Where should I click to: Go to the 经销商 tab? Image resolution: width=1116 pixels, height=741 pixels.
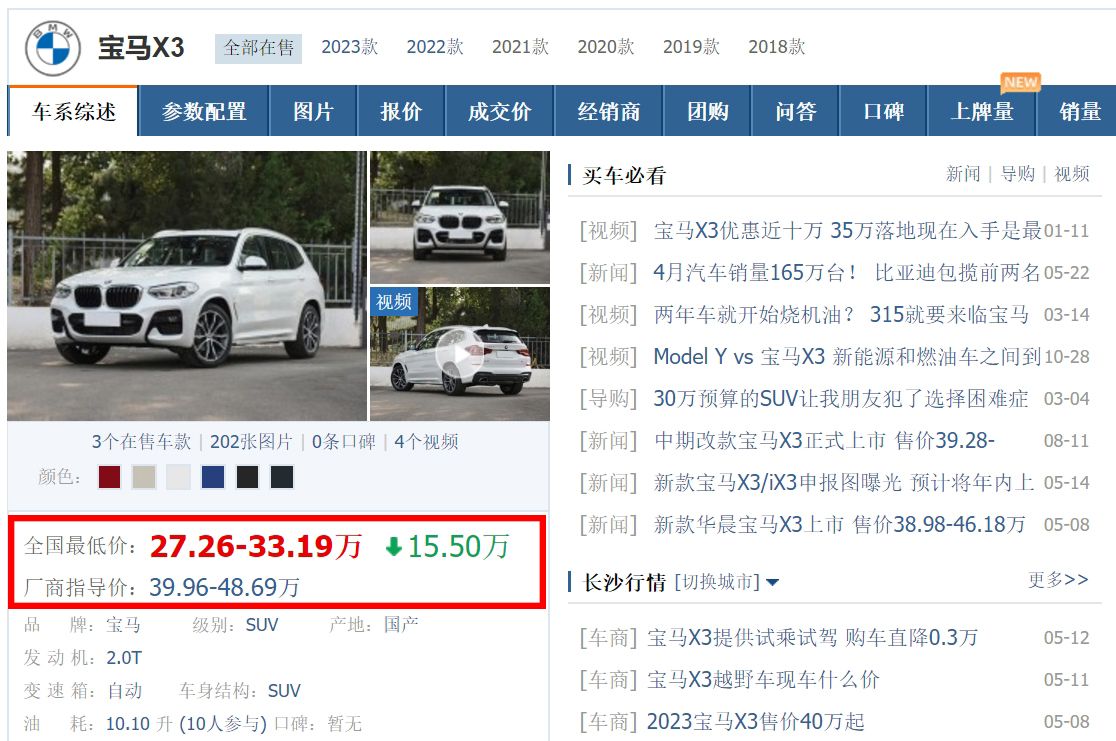pyautogui.click(x=609, y=112)
